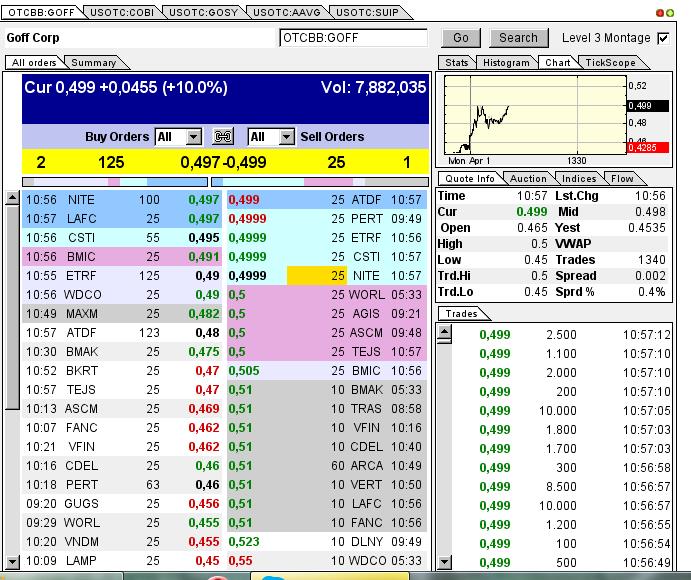Switch to the USOTC:AAVG tab
This screenshot has height=580, width=691.
pos(286,12)
